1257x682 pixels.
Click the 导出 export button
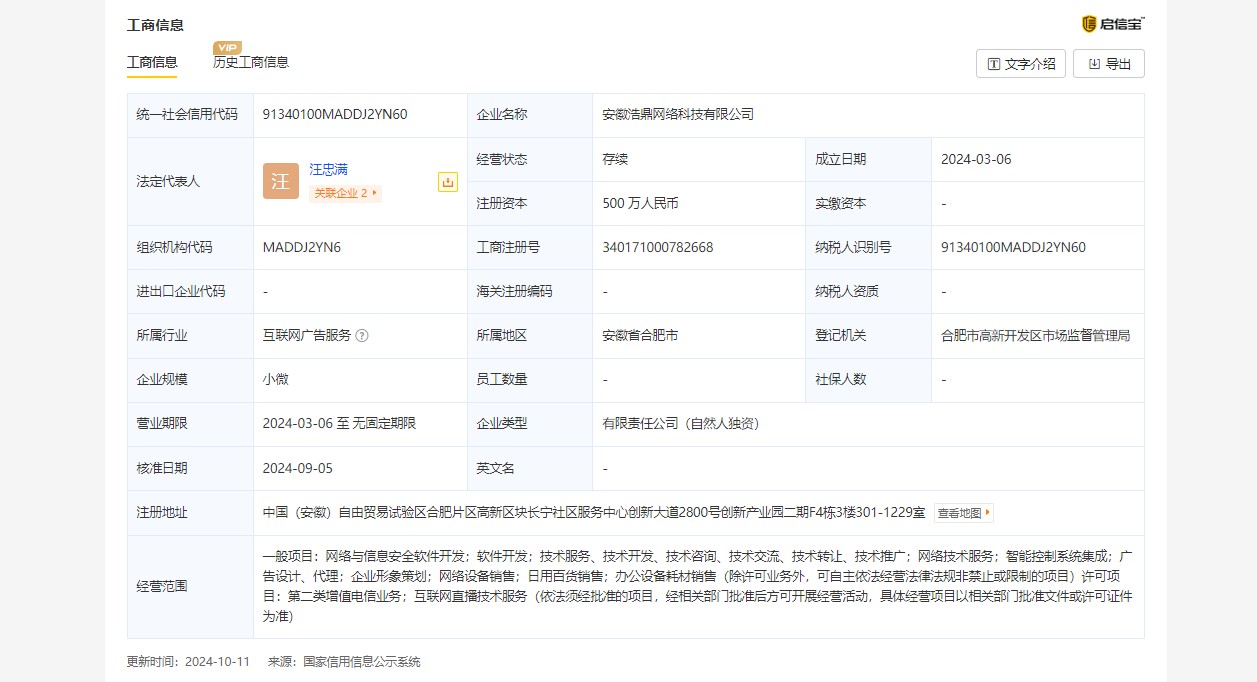1109,63
